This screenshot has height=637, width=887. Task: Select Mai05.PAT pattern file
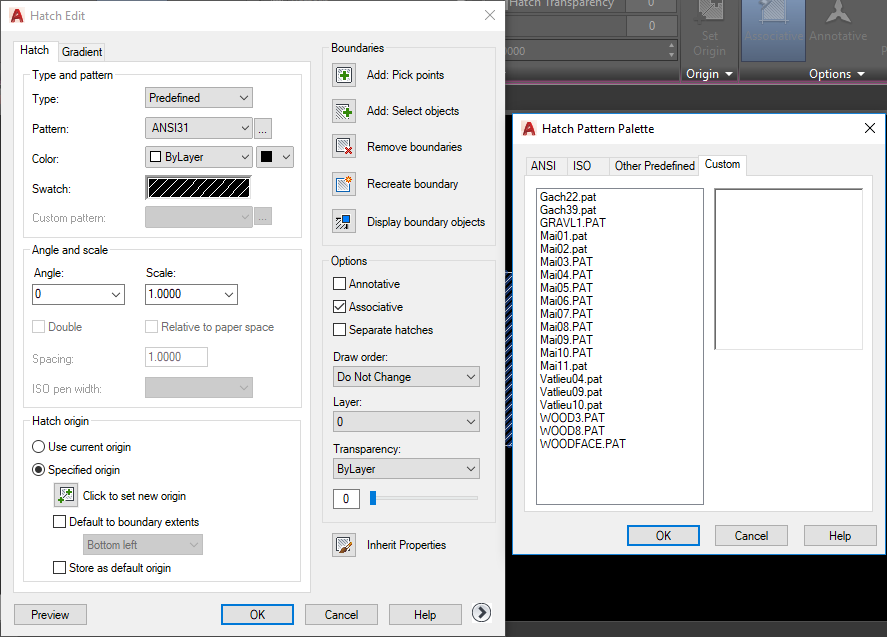point(566,288)
